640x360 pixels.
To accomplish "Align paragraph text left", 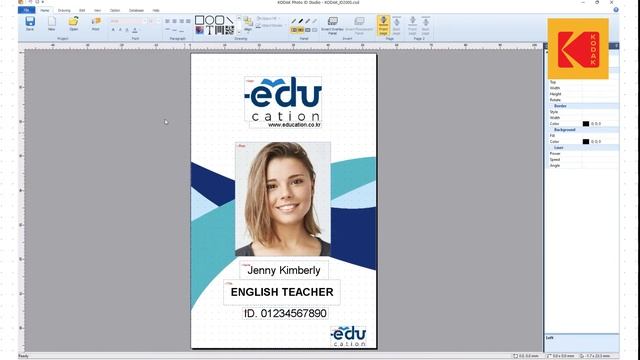I will 167,21.
